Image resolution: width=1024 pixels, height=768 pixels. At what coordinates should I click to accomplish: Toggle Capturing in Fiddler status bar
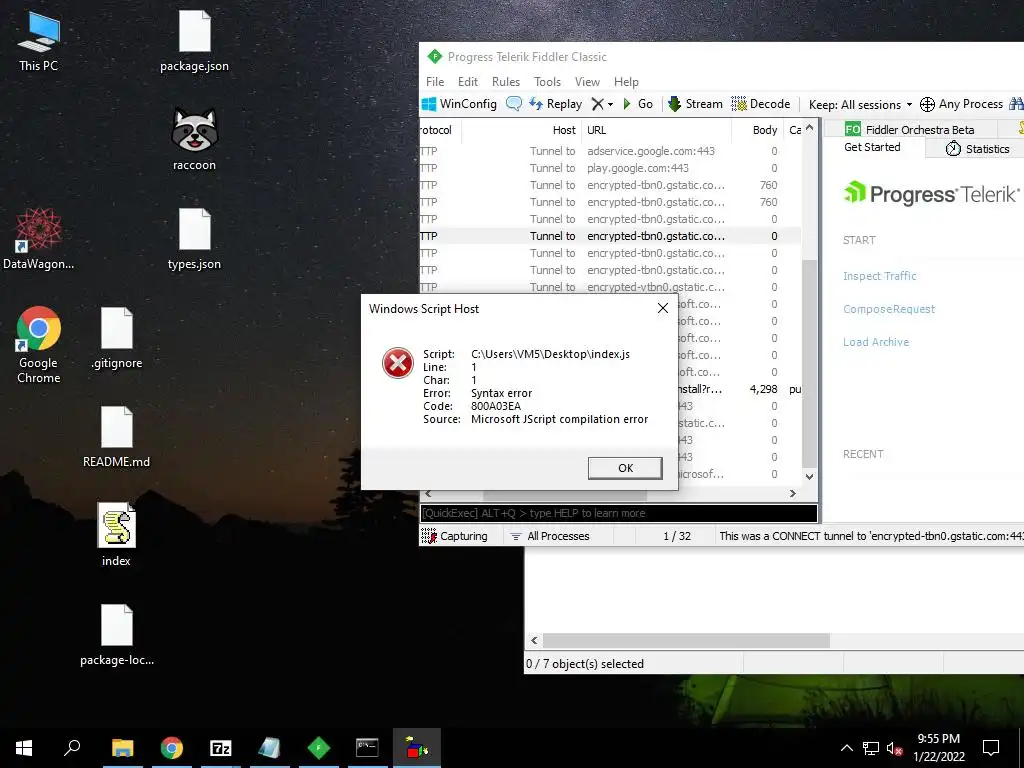[455, 536]
